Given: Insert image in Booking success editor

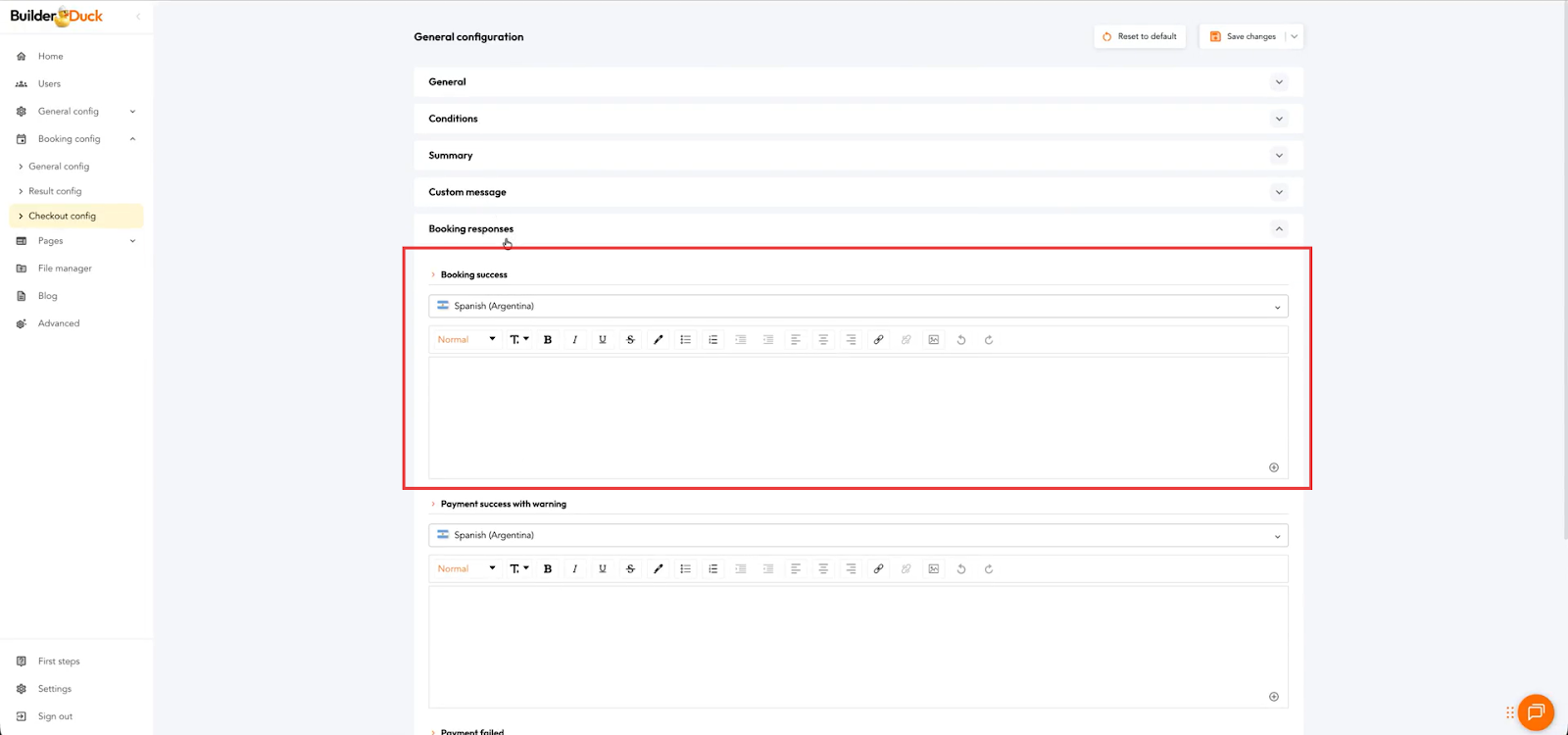Looking at the screenshot, I should tap(934, 340).
